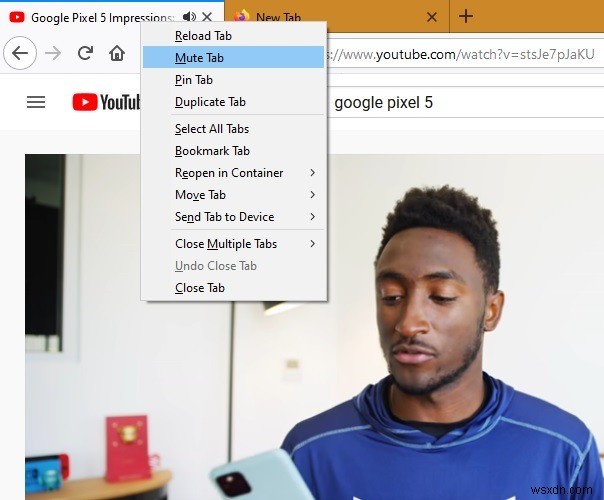This screenshot has width=604, height=500.
Task: Click the disabled Undo Close Tab entry
Action: click(233, 265)
